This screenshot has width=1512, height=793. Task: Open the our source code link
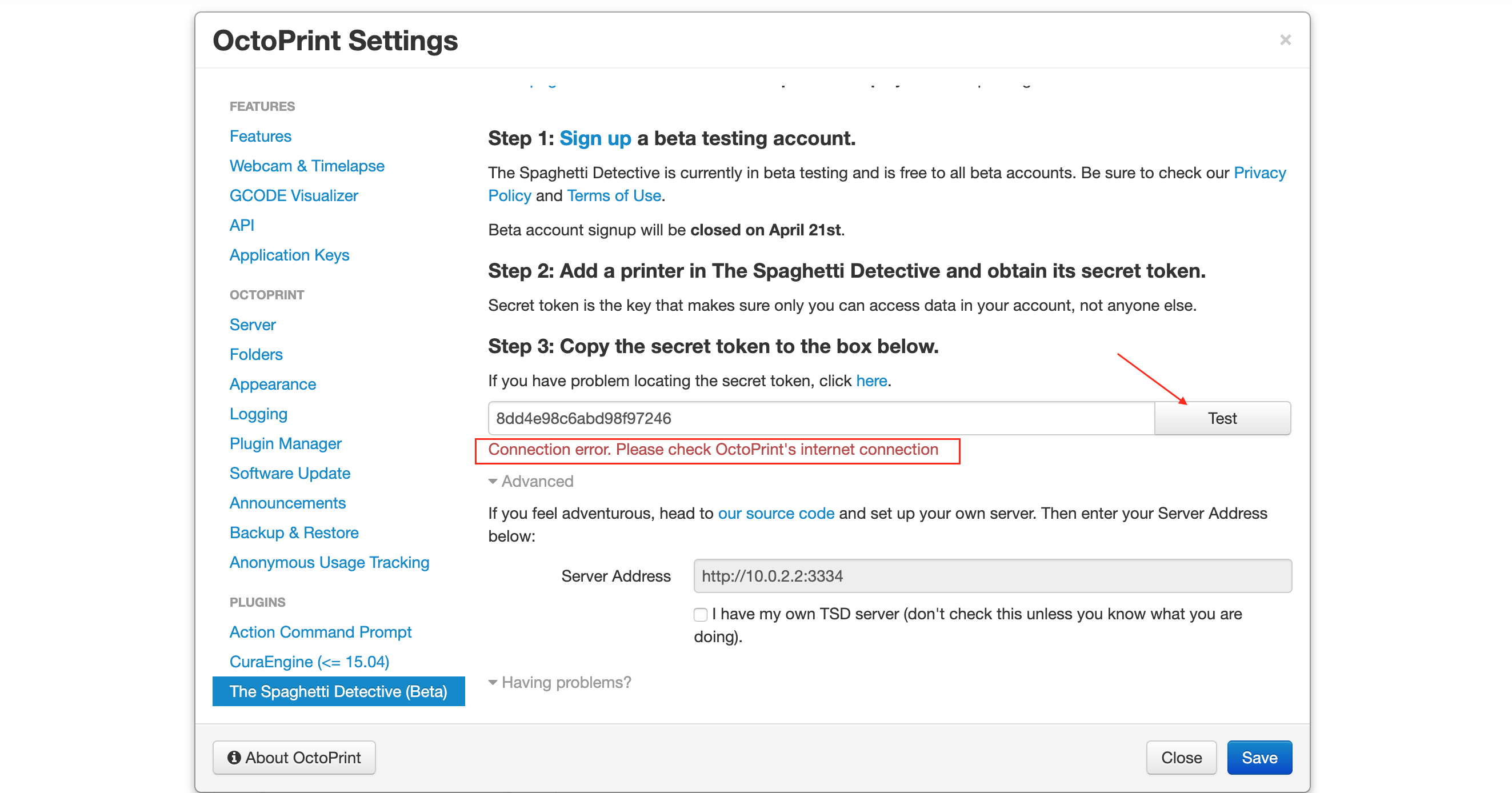click(x=776, y=514)
